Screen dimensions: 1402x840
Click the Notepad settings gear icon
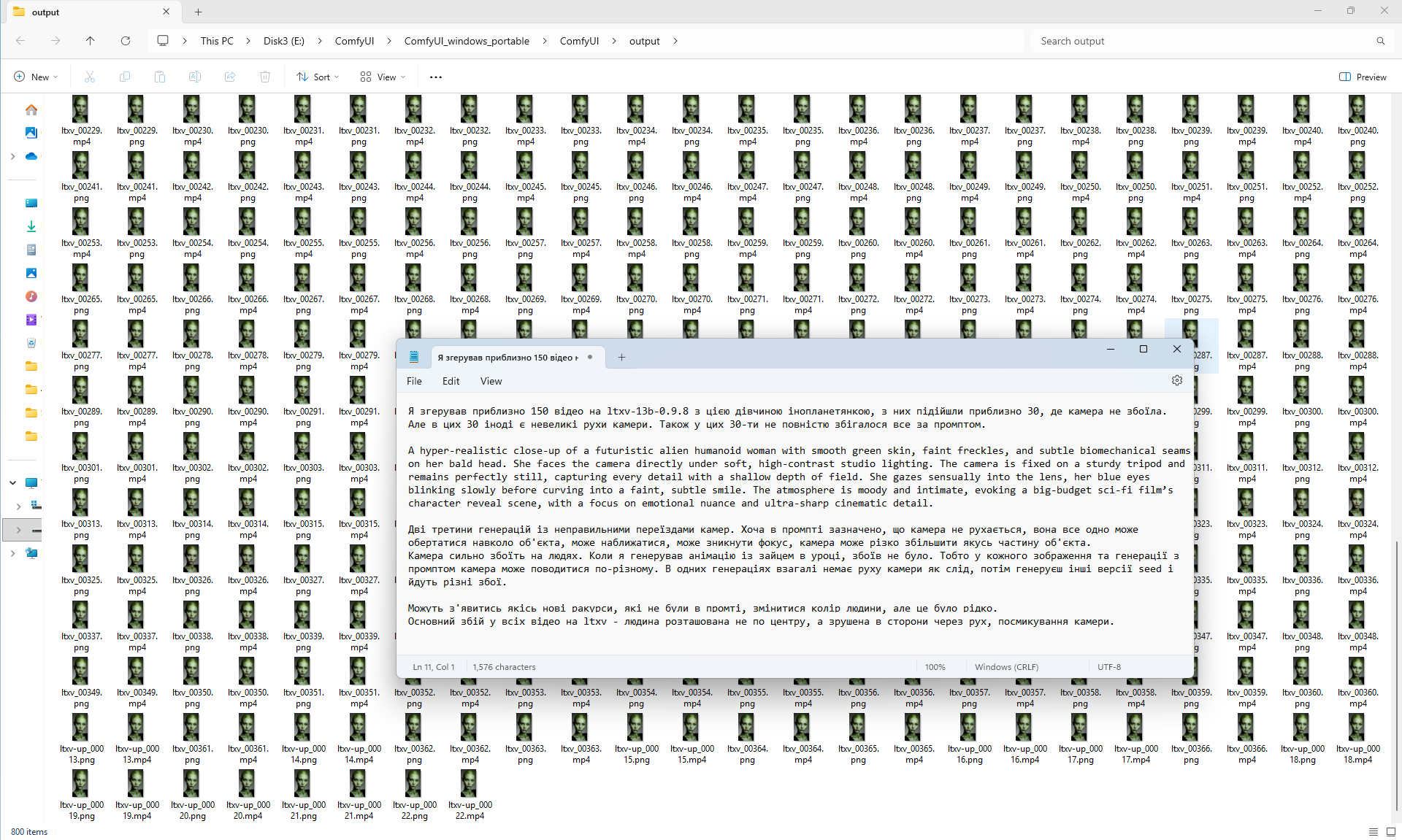point(1176,380)
